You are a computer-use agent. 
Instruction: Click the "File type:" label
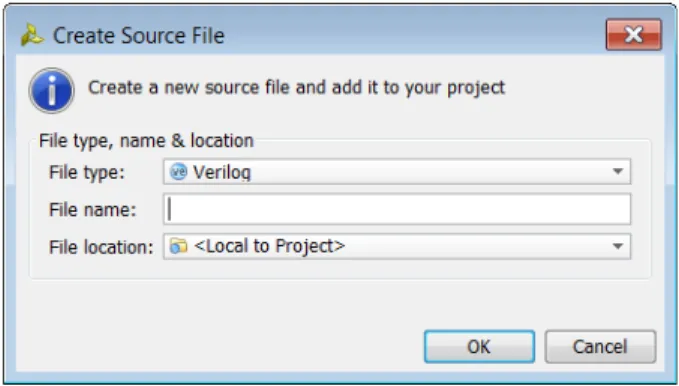click(87, 172)
